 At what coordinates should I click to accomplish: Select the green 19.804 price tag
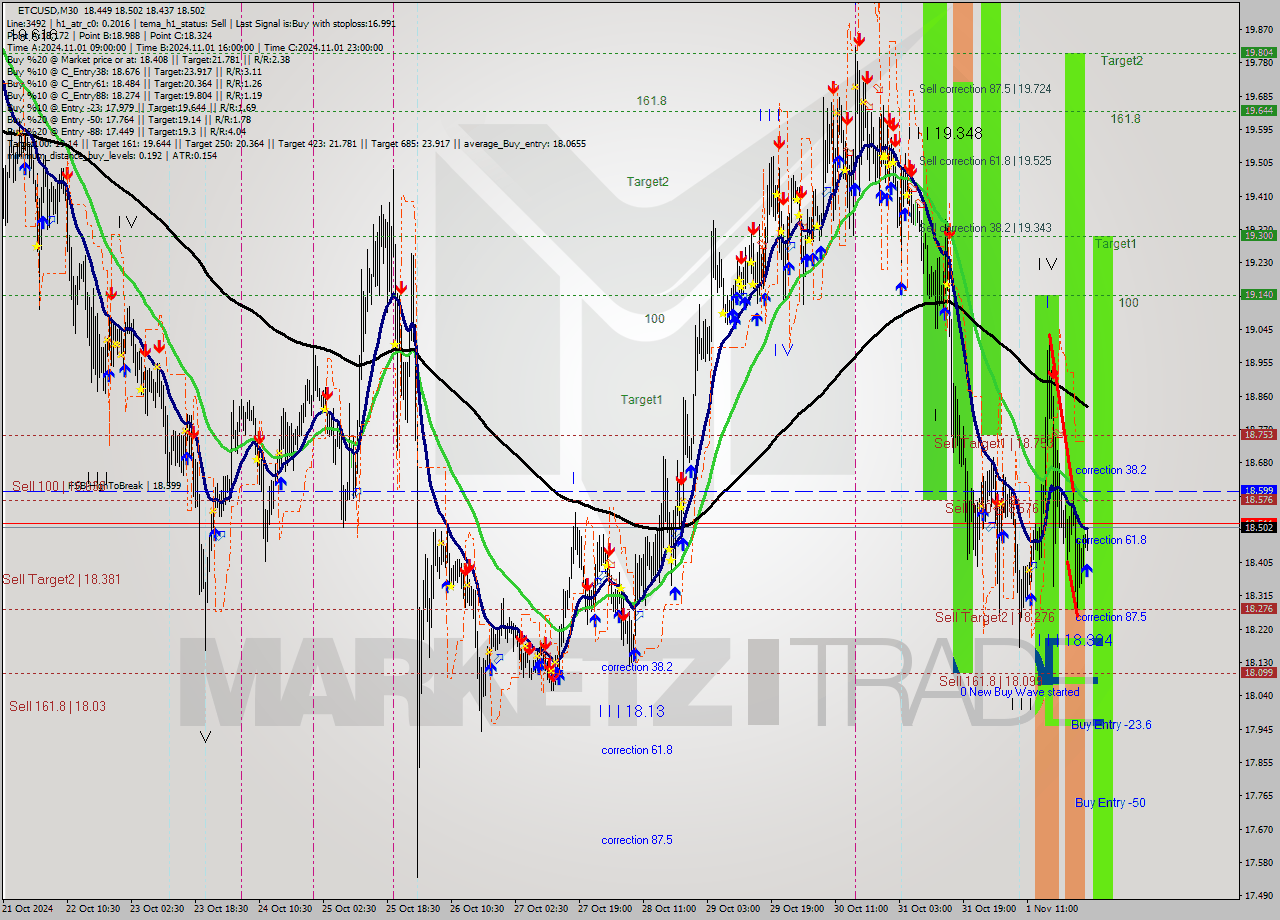coord(1258,53)
